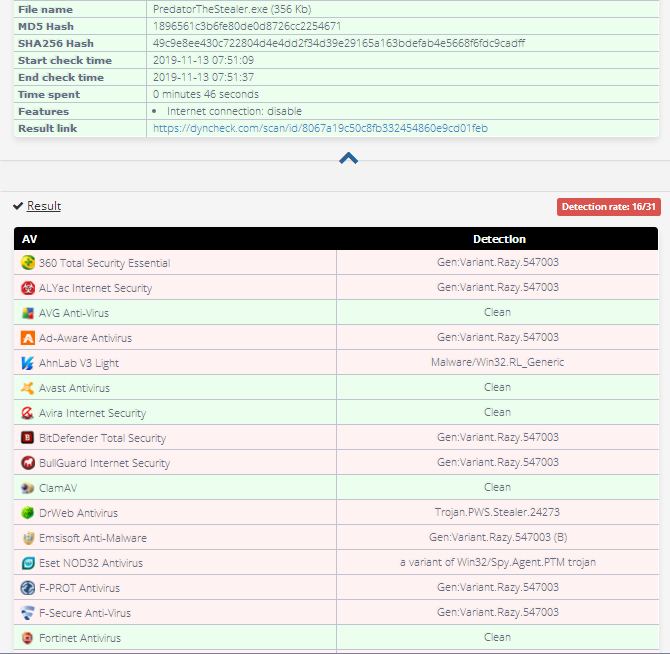Click the 360 Total Security detection result
The height and width of the screenshot is (654, 670).
coord(498,262)
